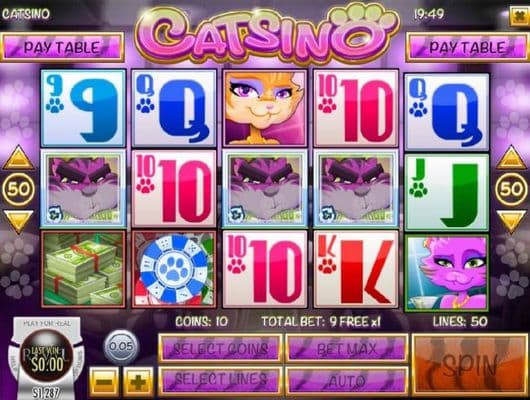The width and height of the screenshot is (530, 400).
Task: Decrease lines with the right down arrow
Action: 511,221
